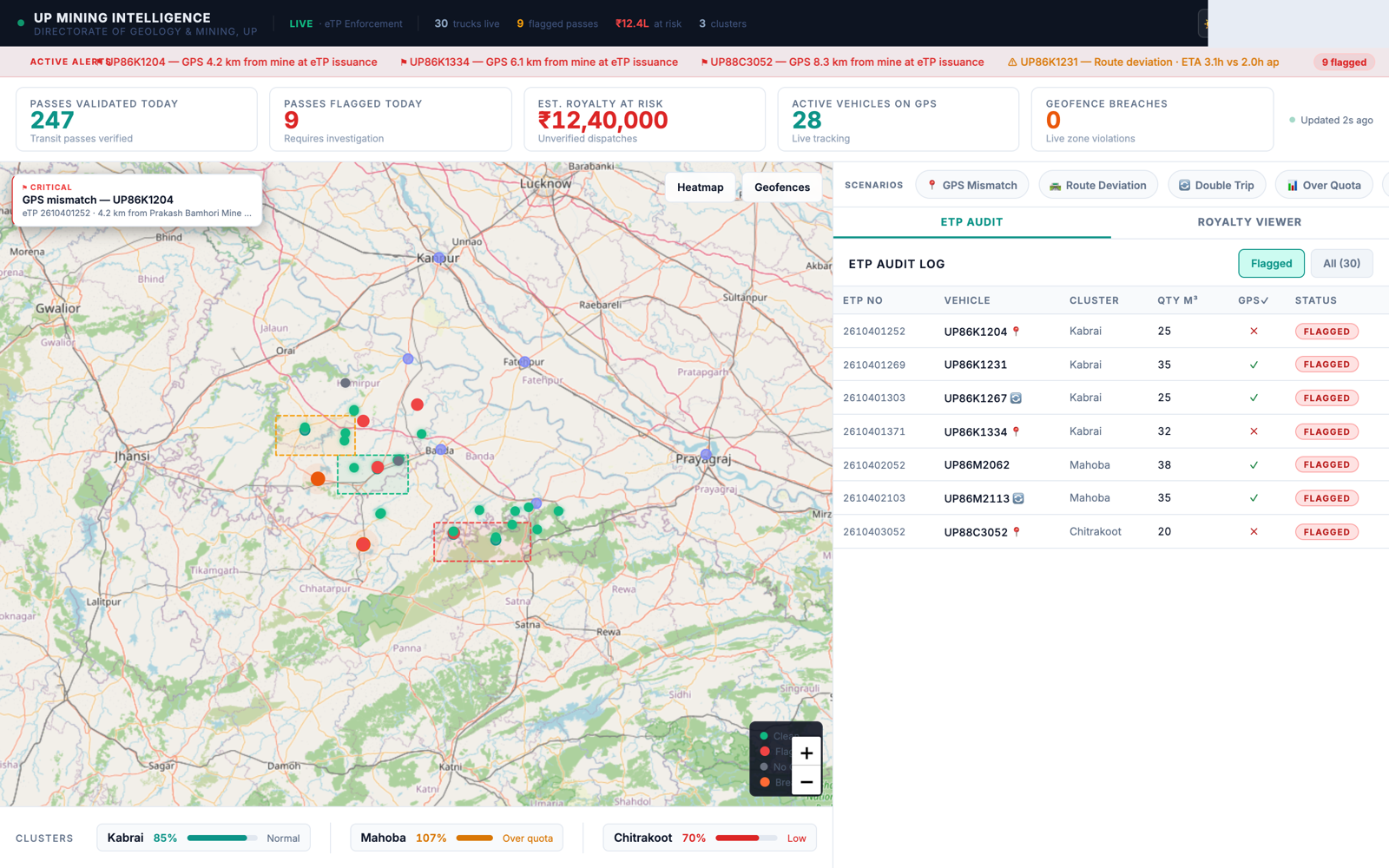Switch to the ROYALTY VIEWER tab
This screenshot has height=868, width=1389.
point(1249,222)
